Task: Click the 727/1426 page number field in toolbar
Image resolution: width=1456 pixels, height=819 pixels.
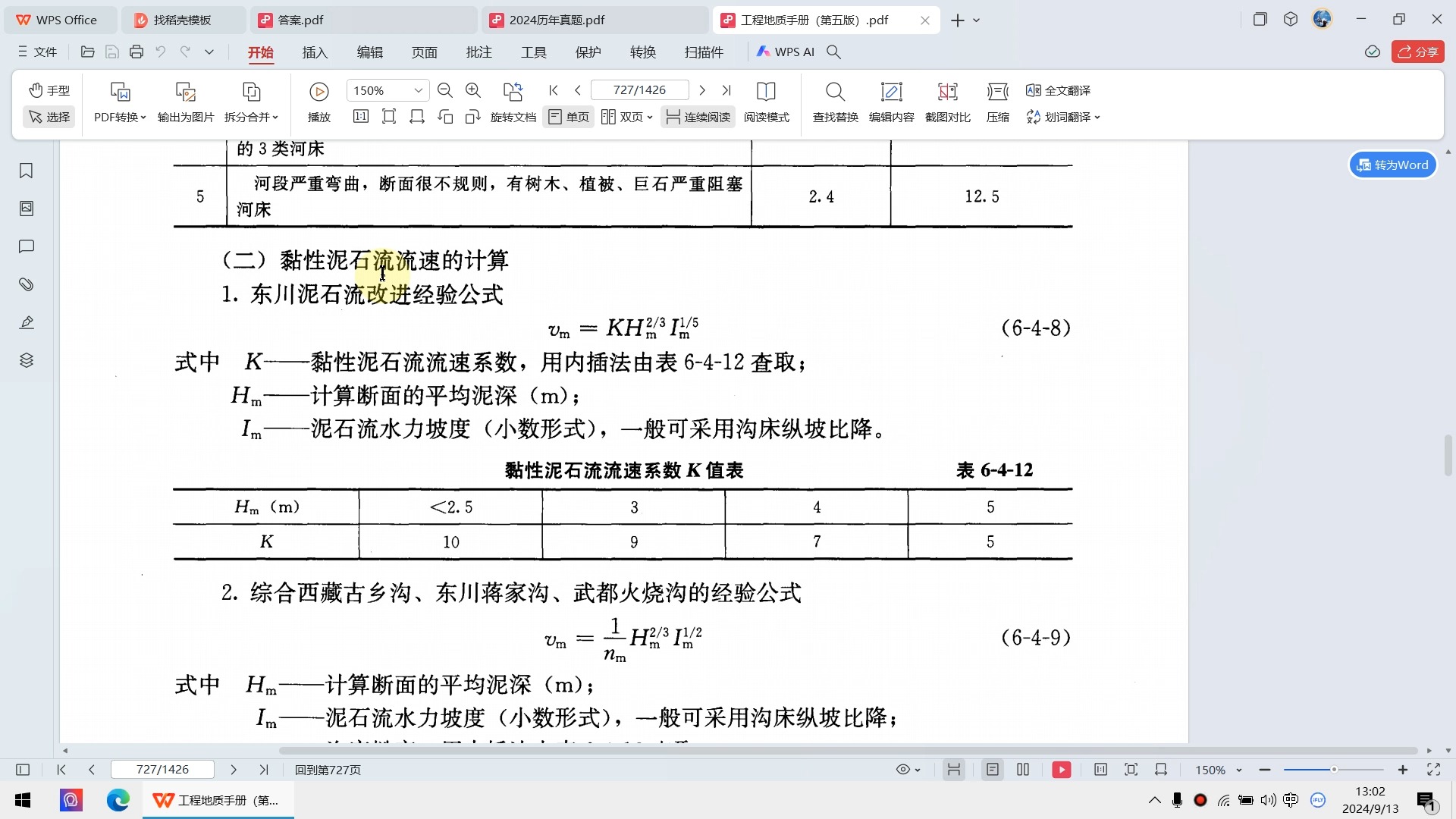Action: [x=639, y=90]
